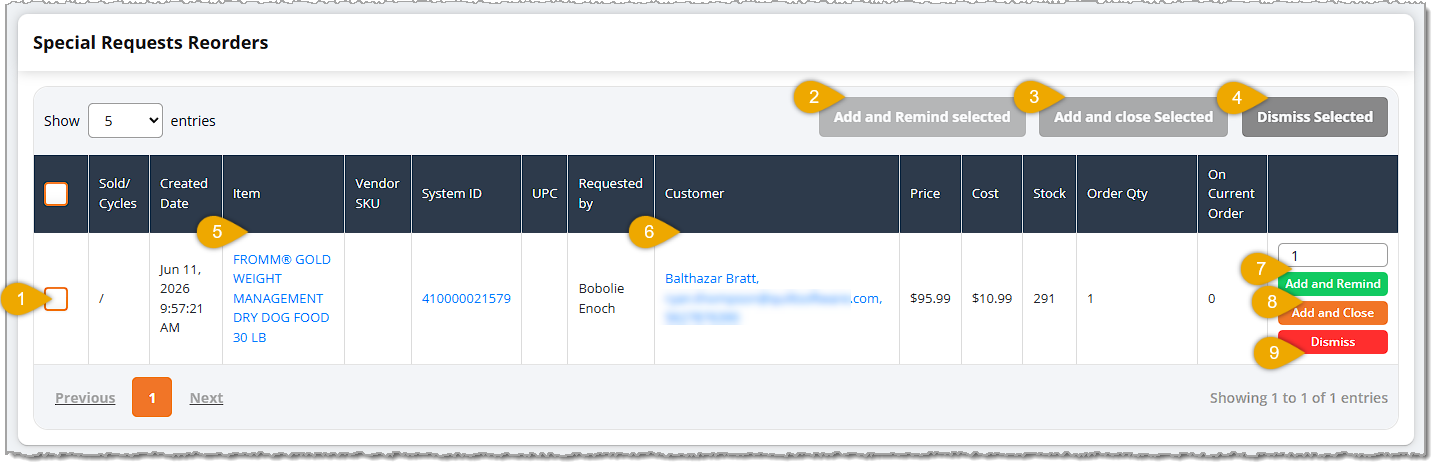
Task: Select Bobolie Enoch requested-by cell
Action: click(611, 298)
